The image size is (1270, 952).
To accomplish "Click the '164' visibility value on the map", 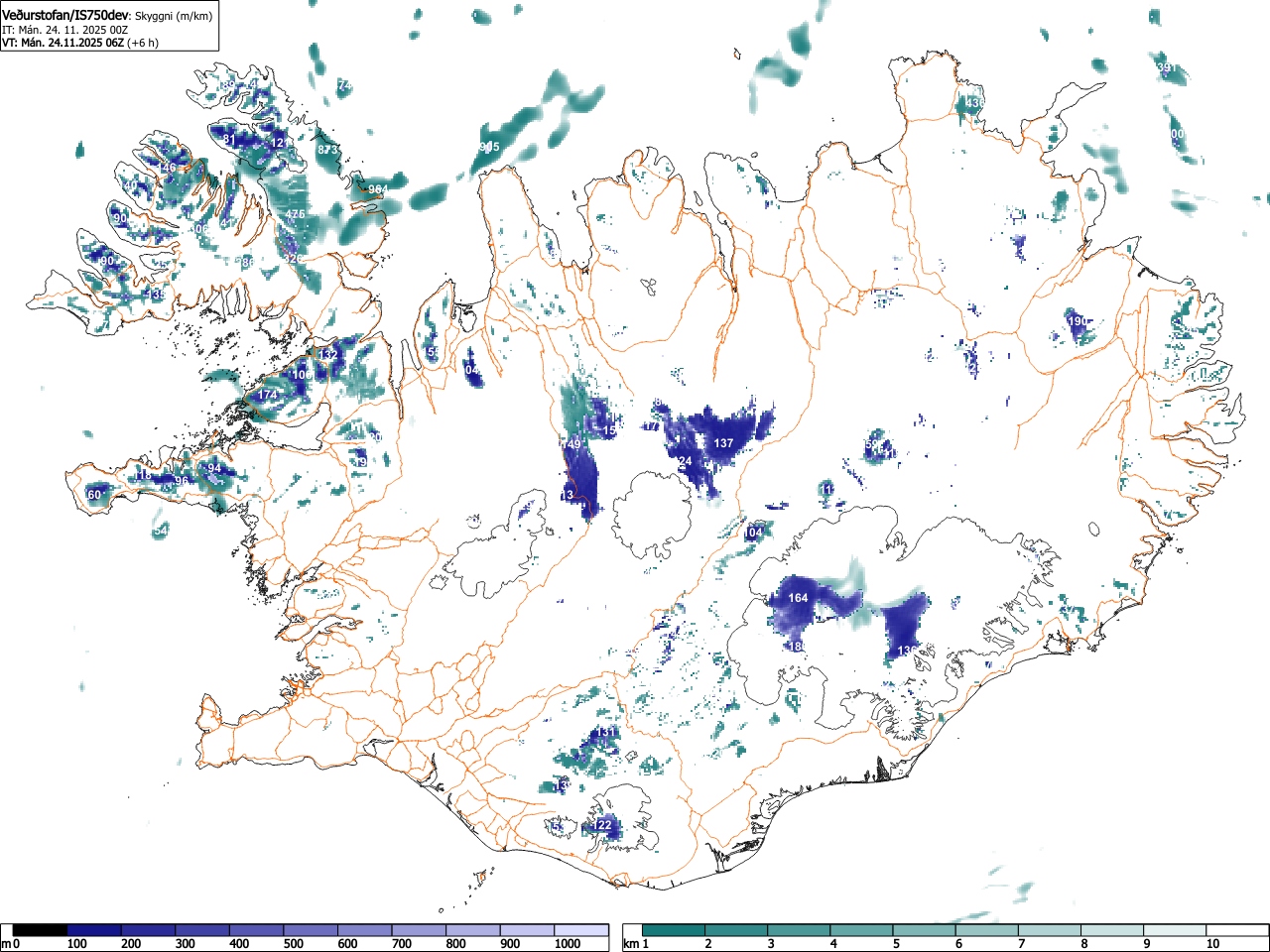I will coord(798,598).
